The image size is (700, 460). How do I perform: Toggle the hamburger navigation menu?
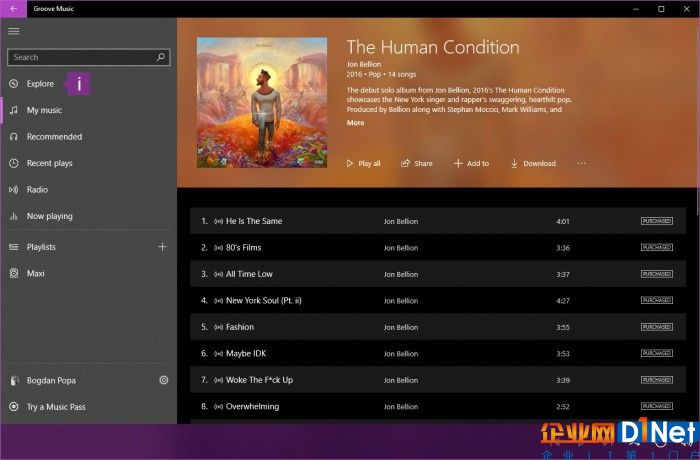tap(14, 31)
